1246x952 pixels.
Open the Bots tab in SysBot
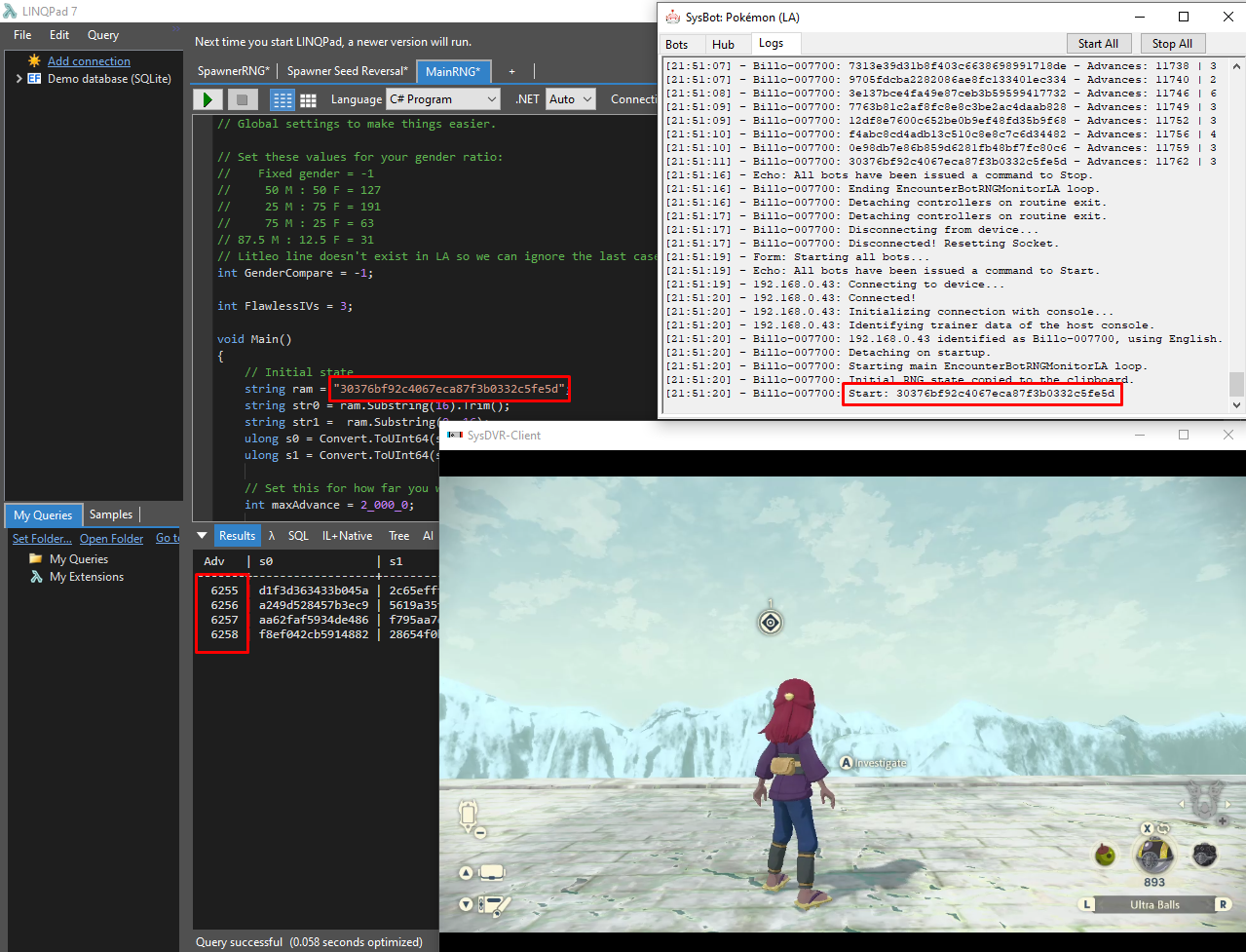tap(677, 44)
